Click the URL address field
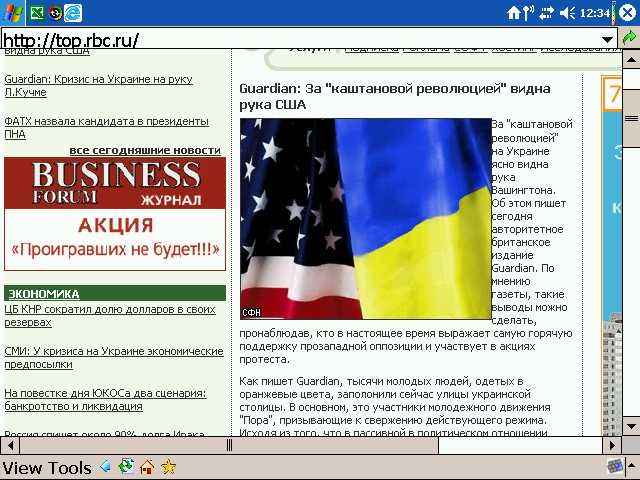 click(x=300, y=39)
